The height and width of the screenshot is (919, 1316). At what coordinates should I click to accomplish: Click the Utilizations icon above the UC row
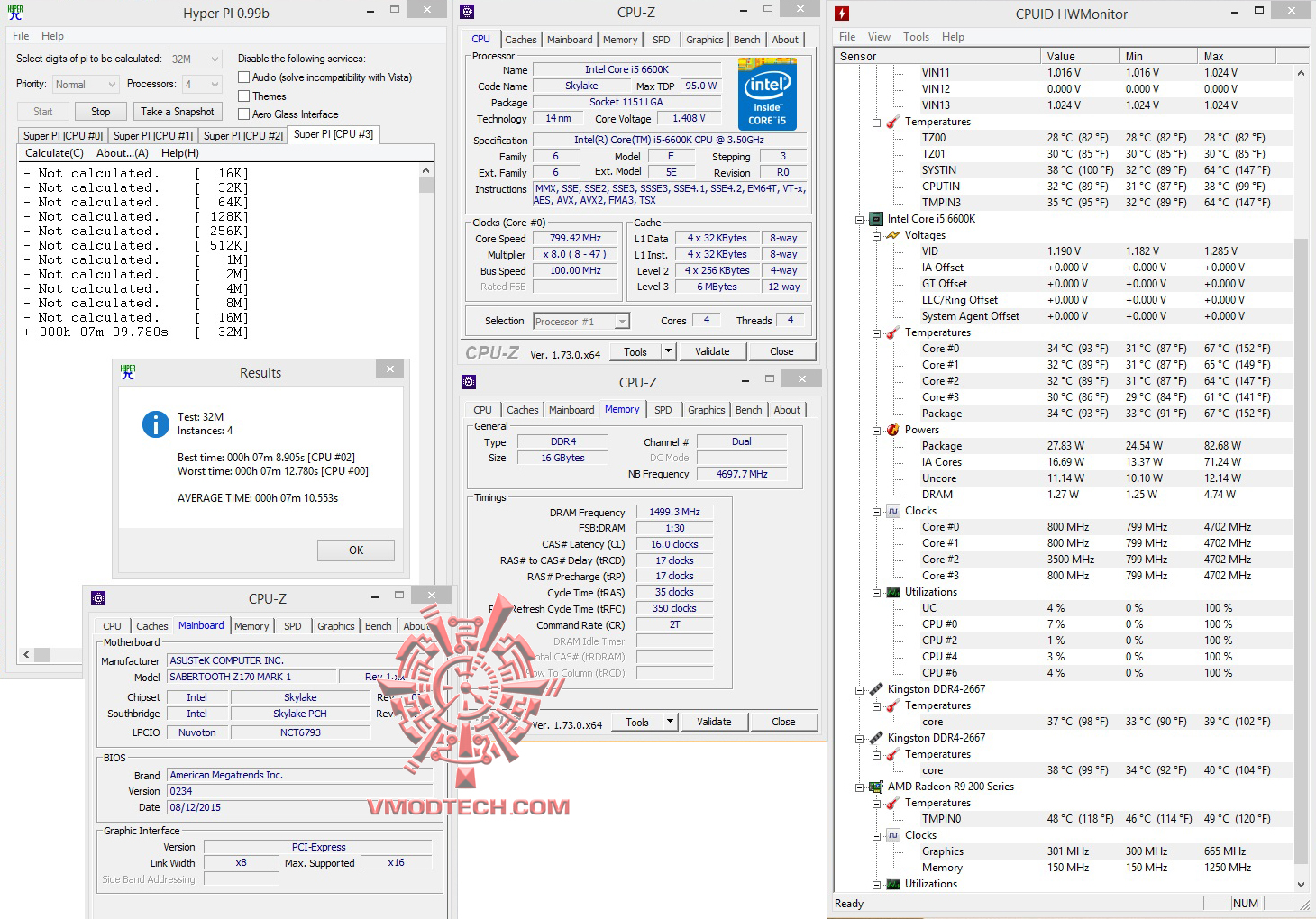(x=893, y=592)
